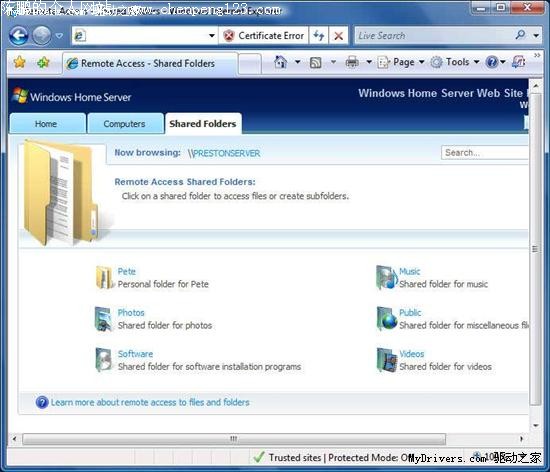Click the Live Search magnifier icon
Image resolution: width=550 pixels, height=472 pixels.
pyautogui.click(x=521, y=35)
